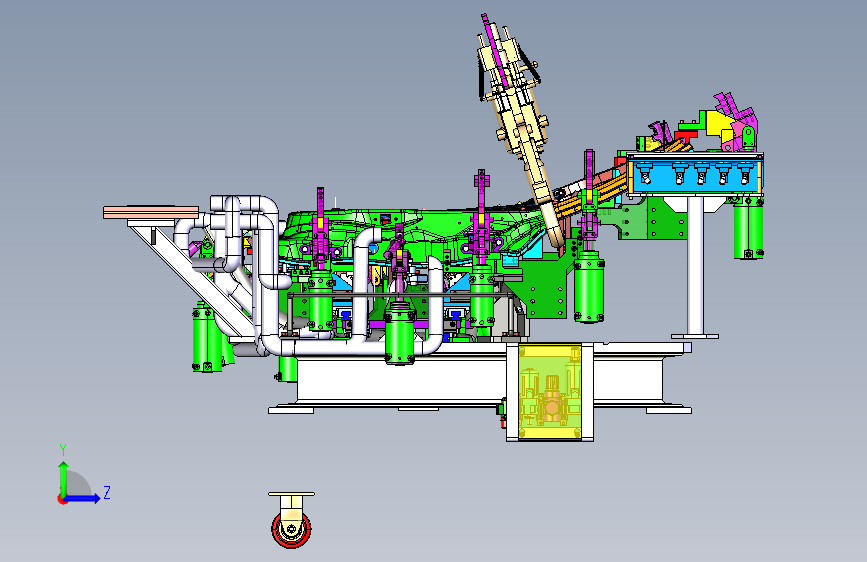This screenshot has width=867, height=562.
Task: Click the green Y axis of the triad
Action: (x=63, y=478)
